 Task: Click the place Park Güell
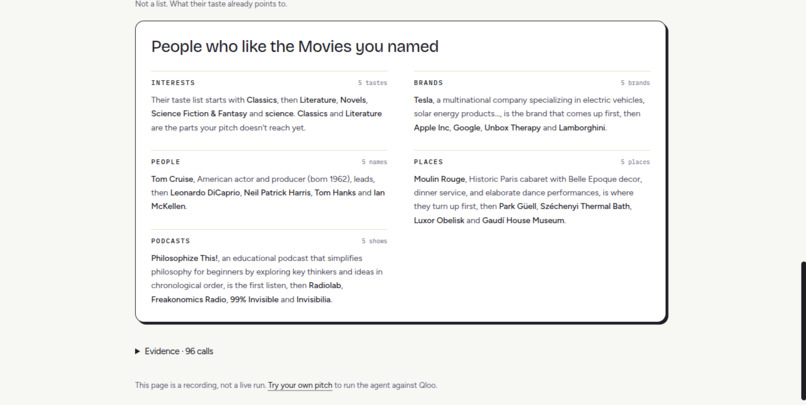click(518, 206)
